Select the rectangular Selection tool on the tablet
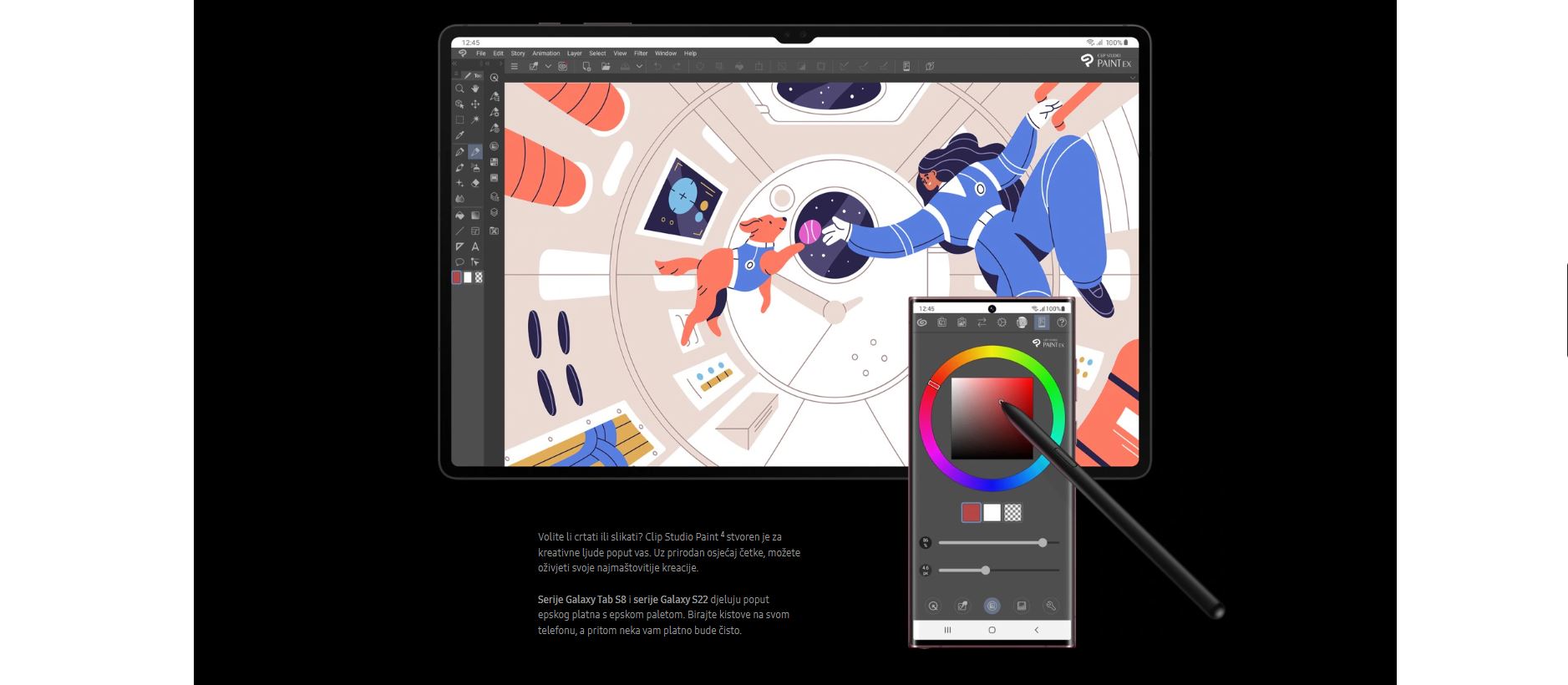This screenshot has width=1568, height=685. tap(460, 119)
